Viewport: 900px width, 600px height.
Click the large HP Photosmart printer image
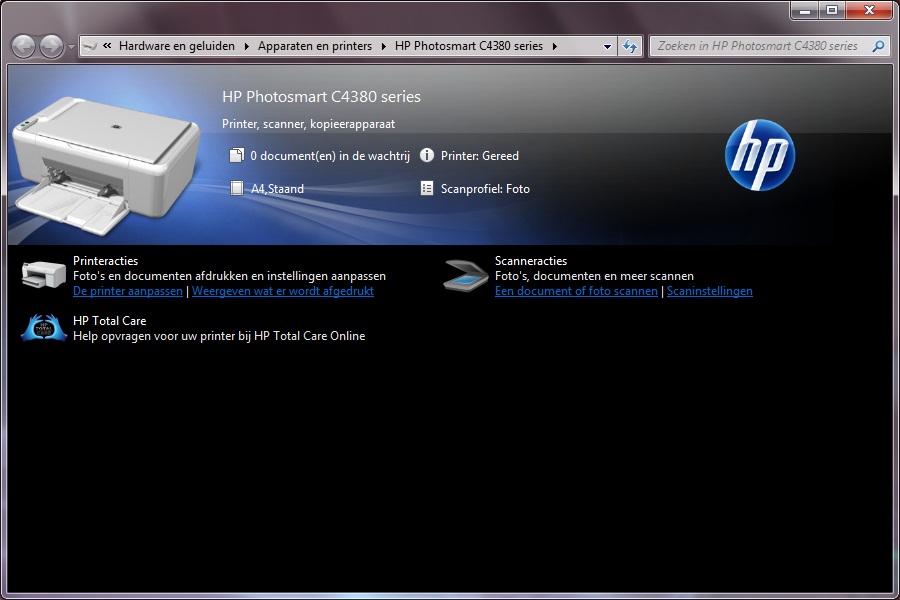pyautogui.click(x=105, y=165)
